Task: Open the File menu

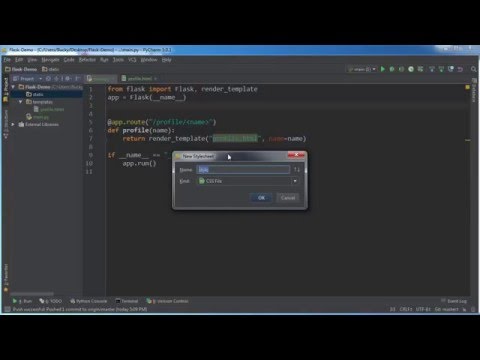Action: [7, 60]
